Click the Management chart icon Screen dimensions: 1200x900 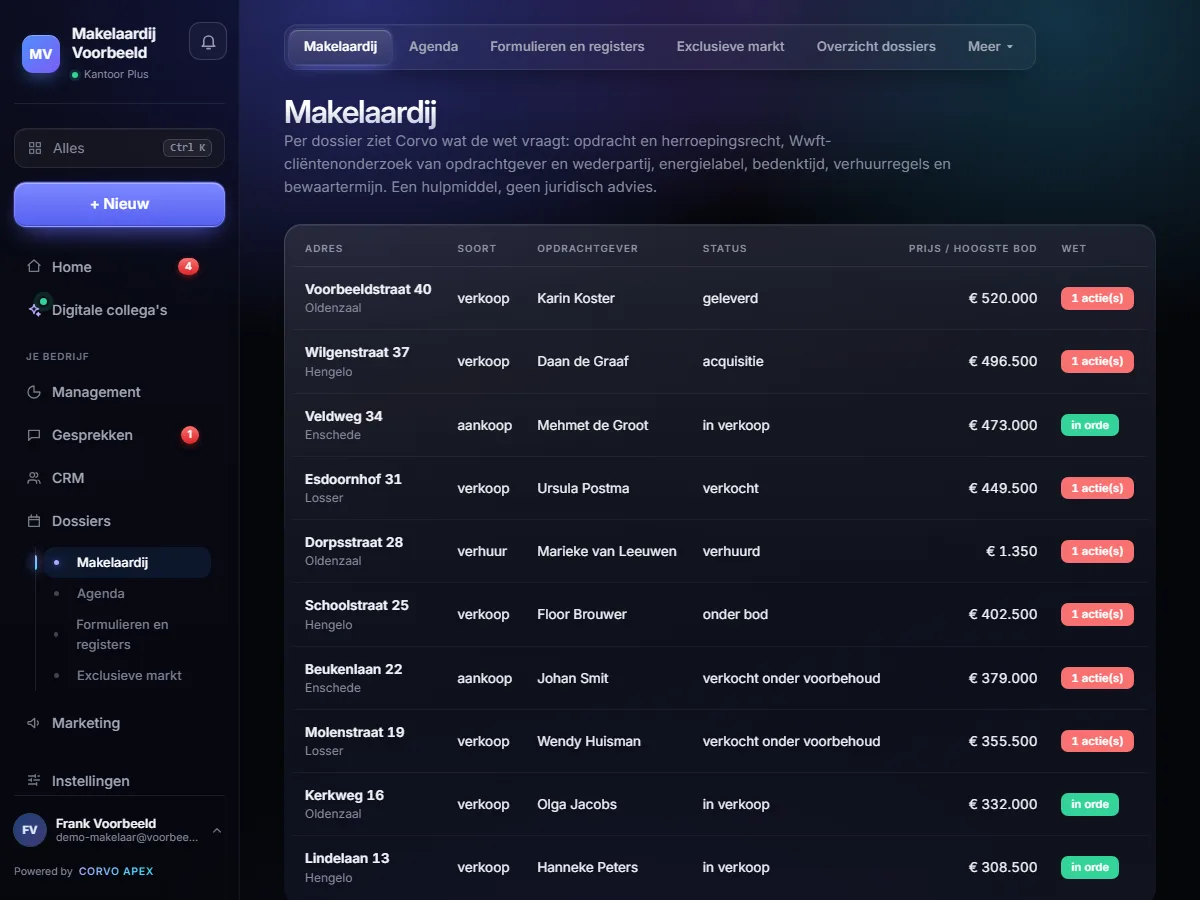pyautogui.click(x=34, y=392)
